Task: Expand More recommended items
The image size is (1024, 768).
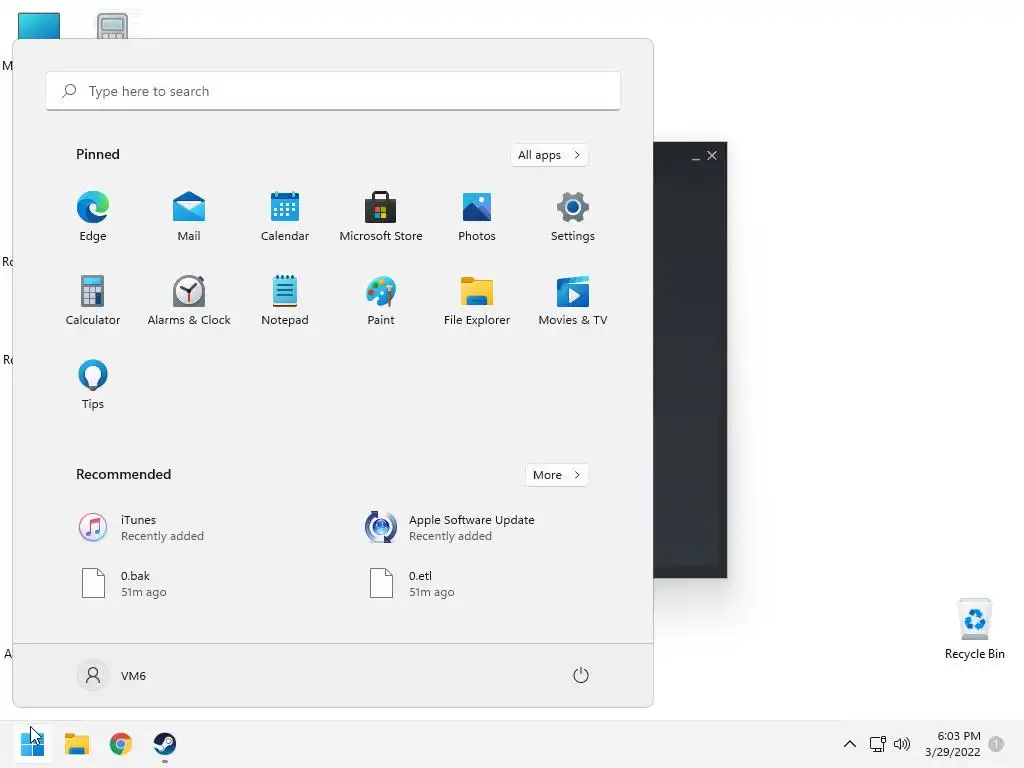Action: pos(556,475)
